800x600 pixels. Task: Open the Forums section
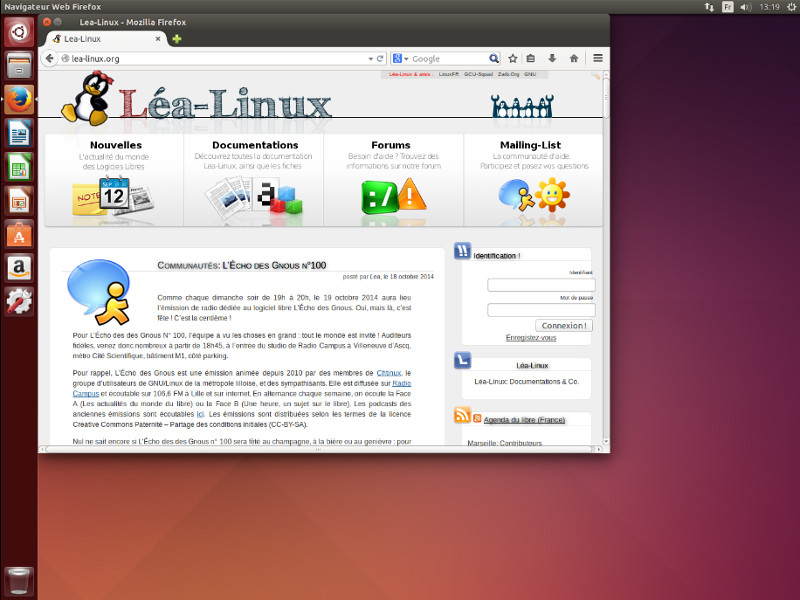tap(391, 145)
